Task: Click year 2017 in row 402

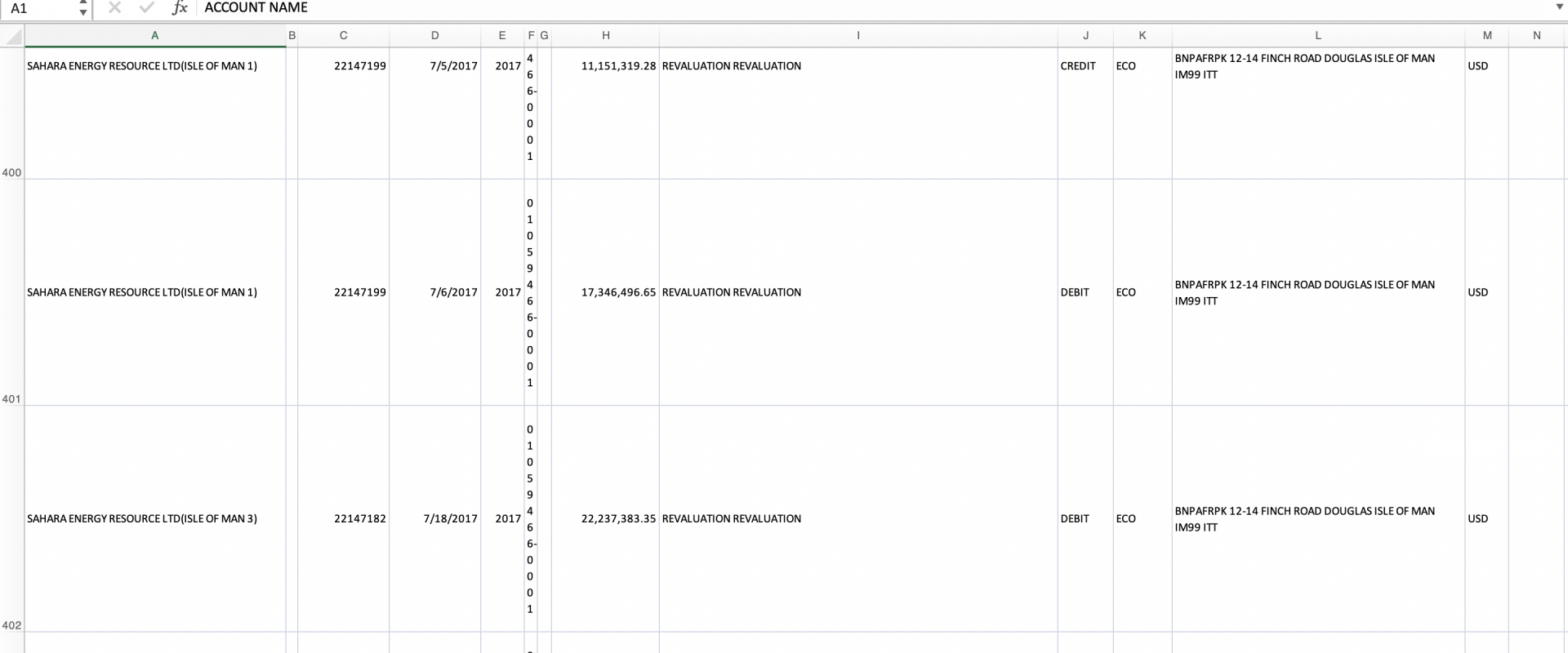Action: click(x=502, y=518)
